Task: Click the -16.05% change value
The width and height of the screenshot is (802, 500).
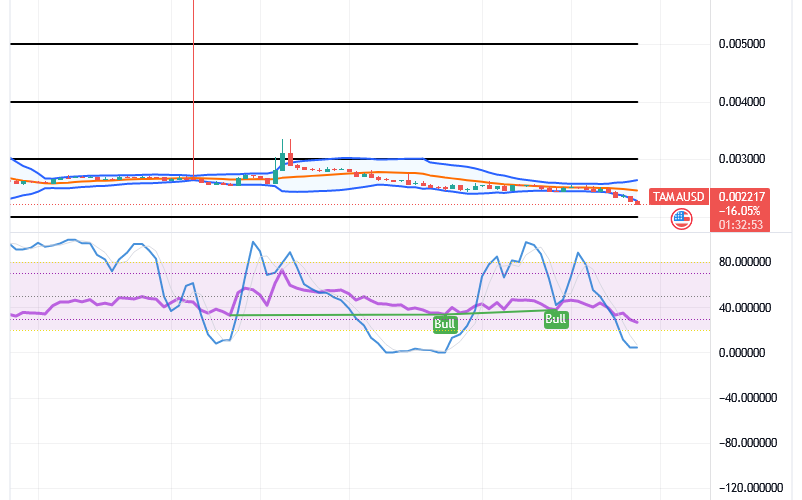Action: pyautogui.click(x=739, y=211)
